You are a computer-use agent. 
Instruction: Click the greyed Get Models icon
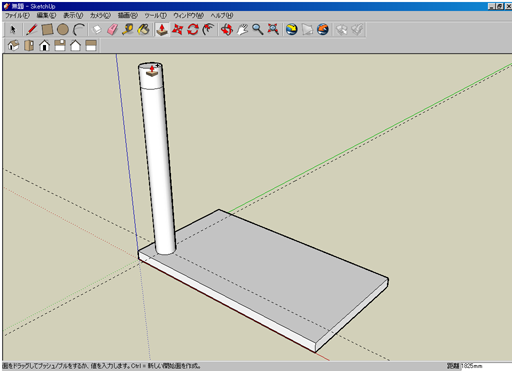tap(341, 30)
